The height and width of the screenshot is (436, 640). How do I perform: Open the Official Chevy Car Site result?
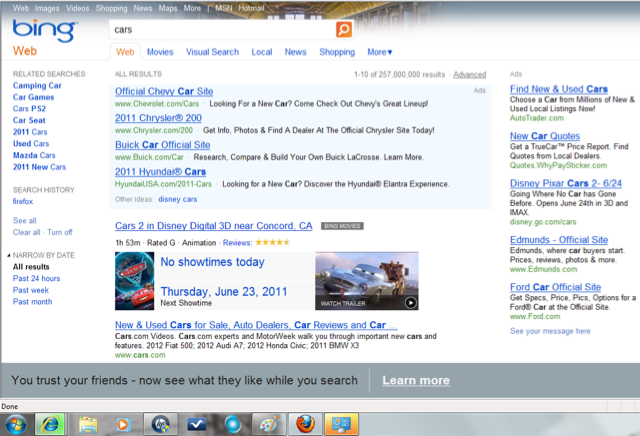pos(164,91)
